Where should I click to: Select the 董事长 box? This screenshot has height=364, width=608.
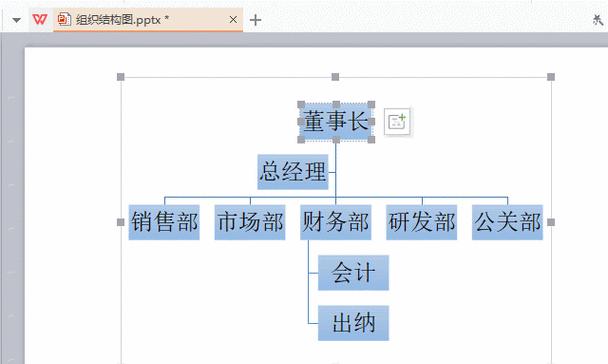[336, 122]
